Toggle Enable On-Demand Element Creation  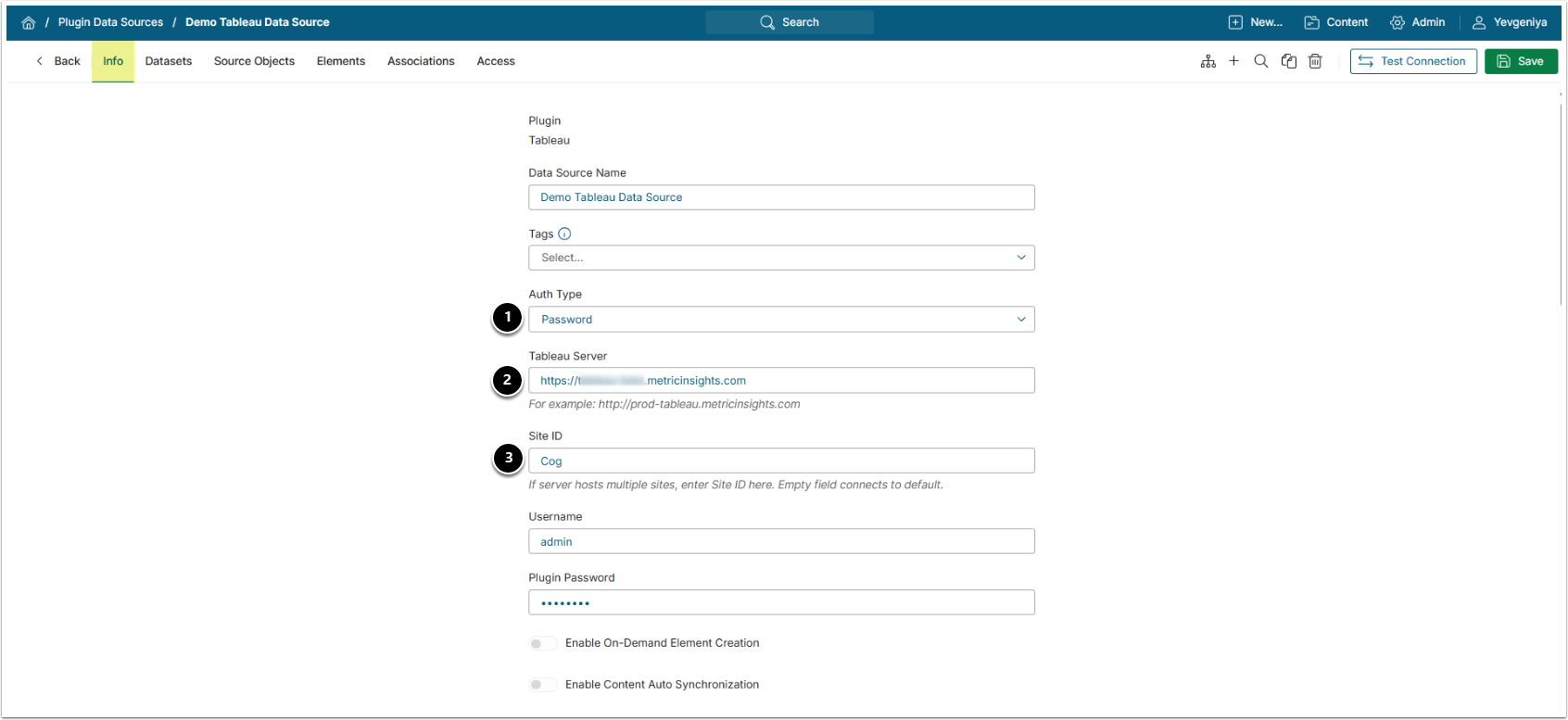(x=542, y=643)
